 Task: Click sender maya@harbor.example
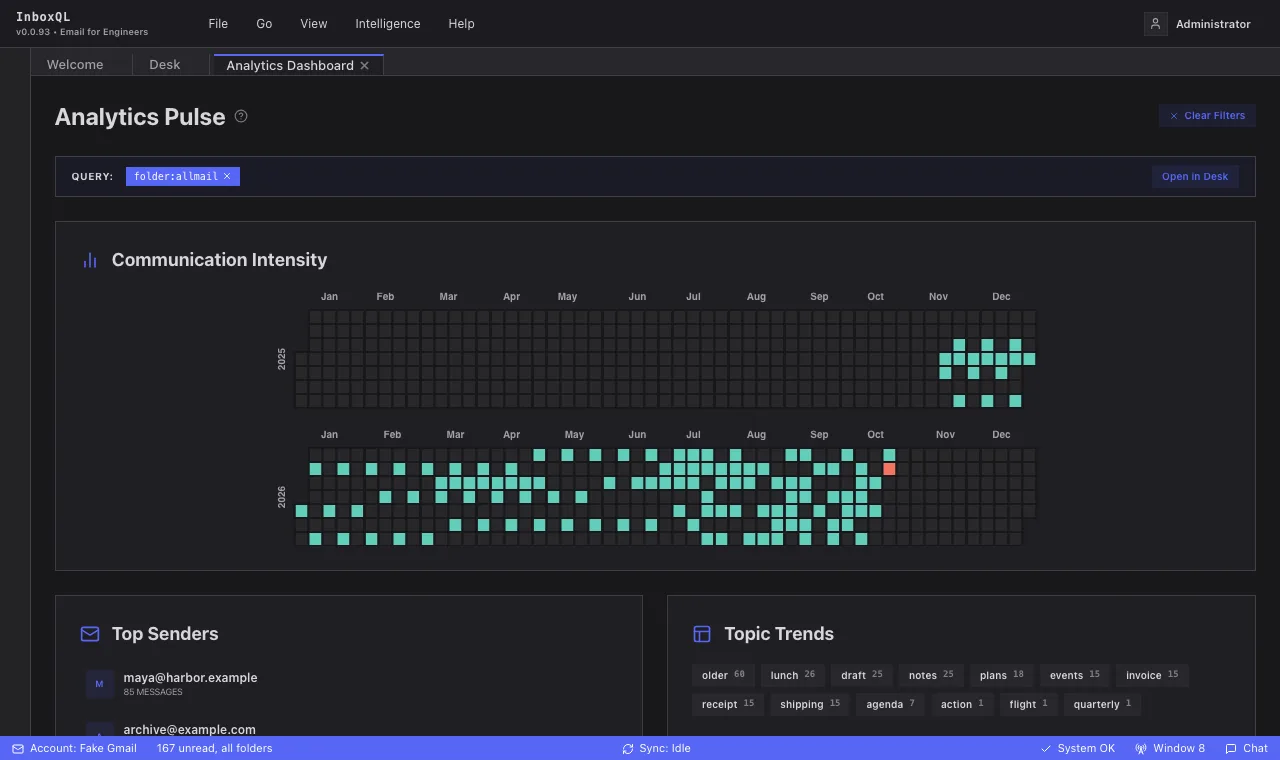190,678
